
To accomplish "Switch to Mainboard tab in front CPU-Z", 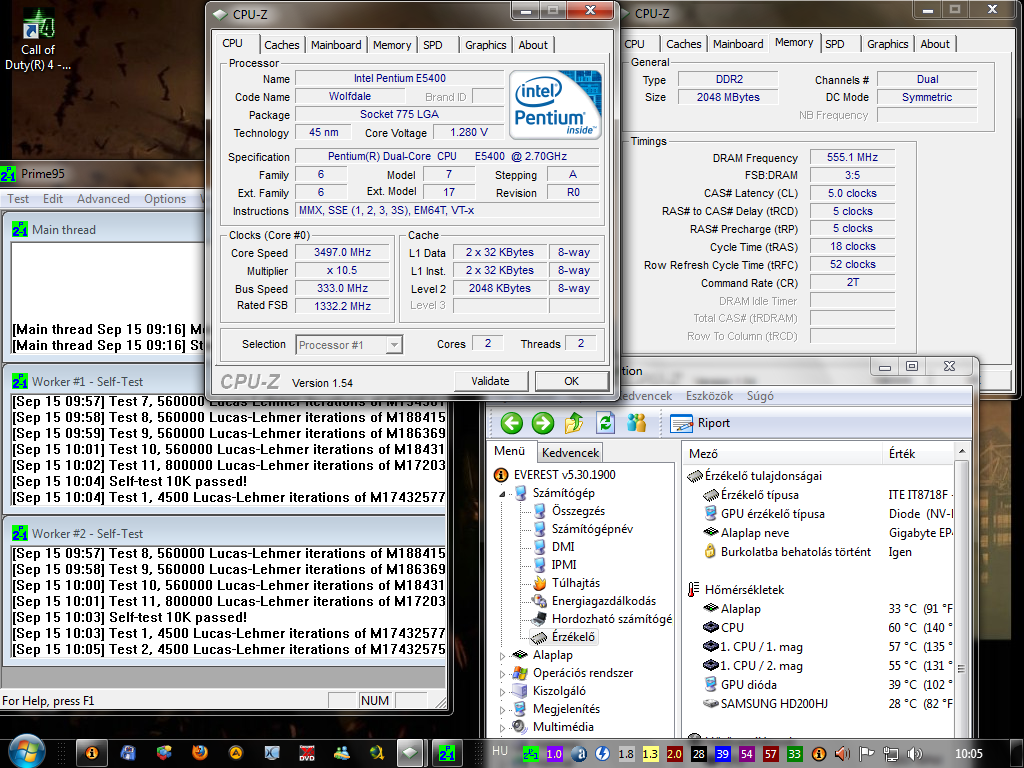I will 336,45.
